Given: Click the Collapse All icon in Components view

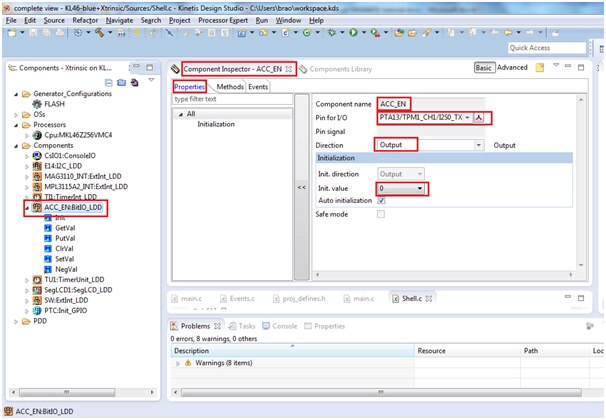Looking at the screenshot, I should pos(109,82).
